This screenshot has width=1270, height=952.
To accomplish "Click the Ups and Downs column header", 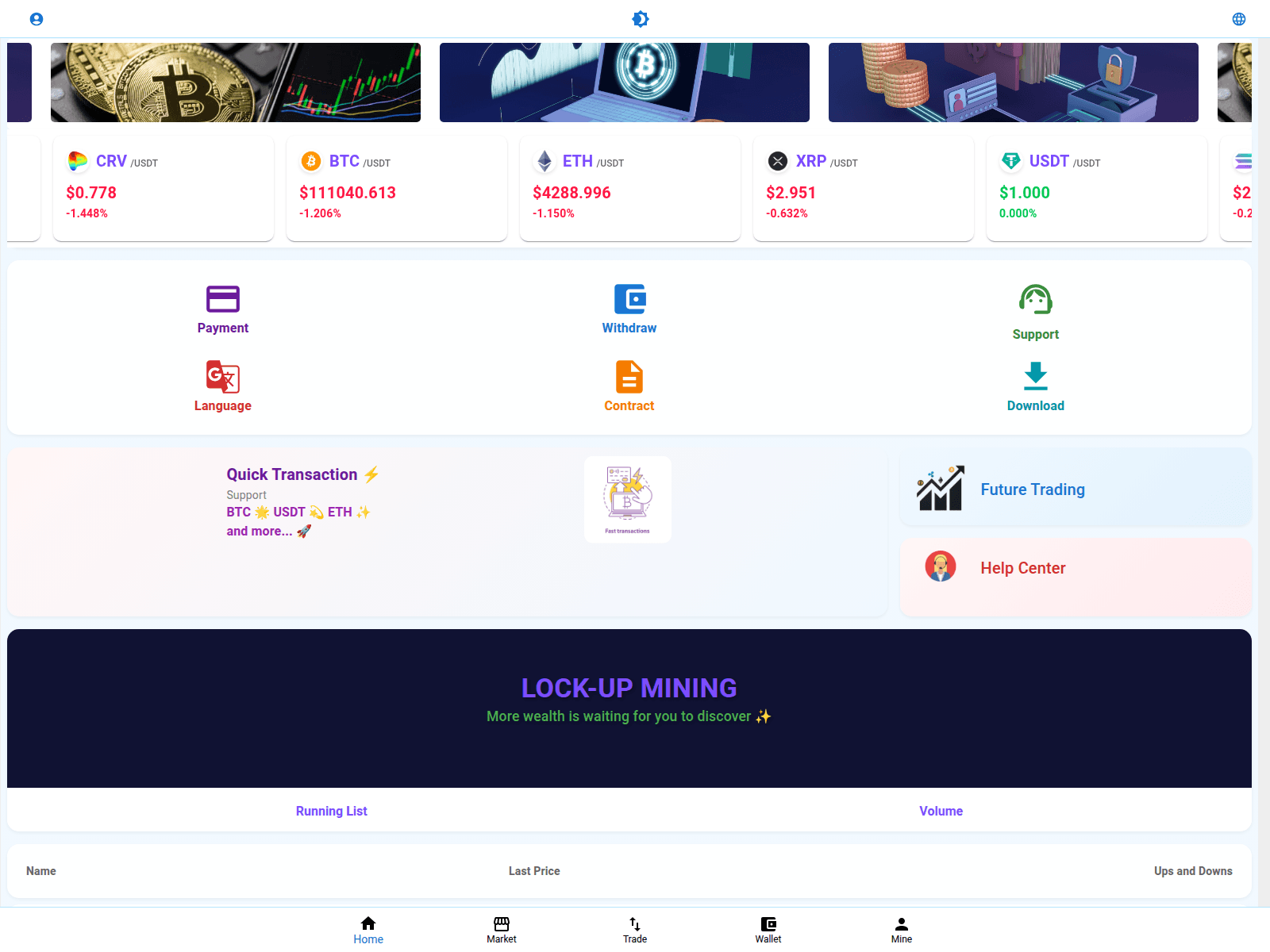I will coord(1193,871).
